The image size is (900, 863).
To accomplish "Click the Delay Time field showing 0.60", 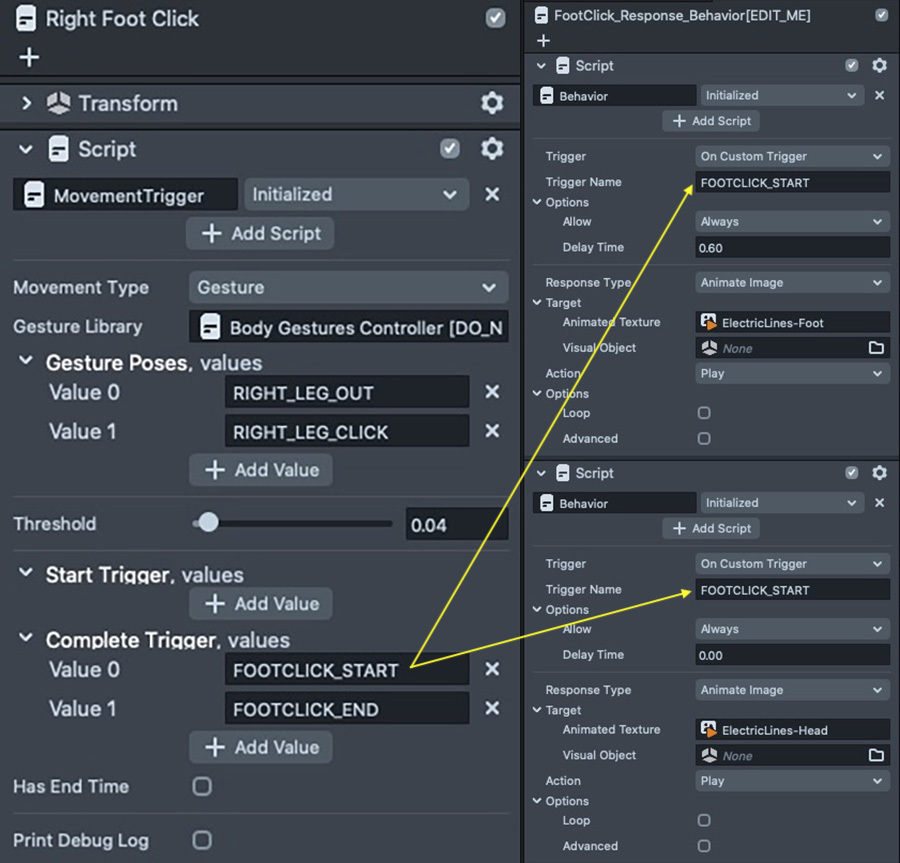I will pyautogui.click(x=791, y=248).
